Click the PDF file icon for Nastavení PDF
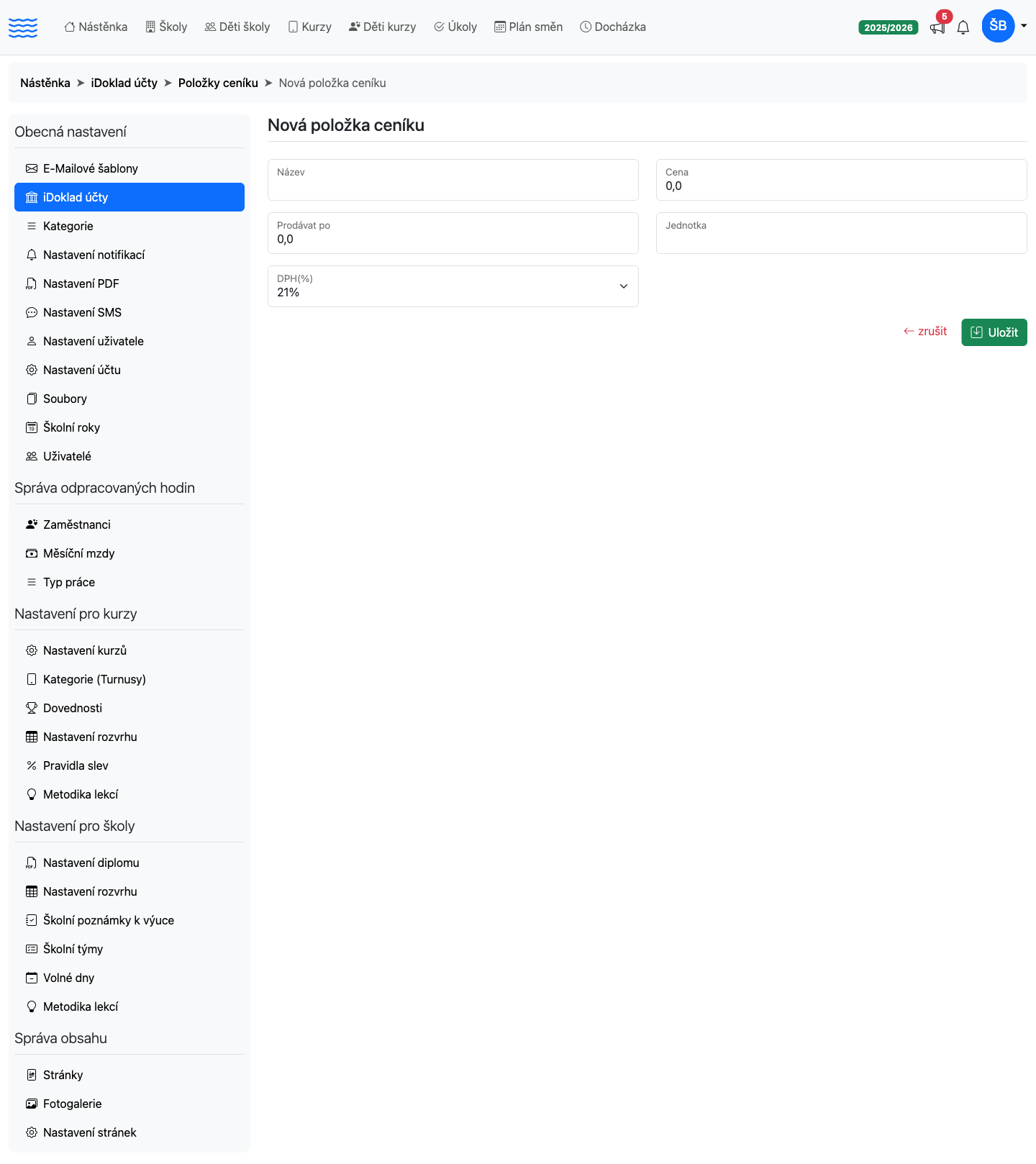 [x=32, y=283]
